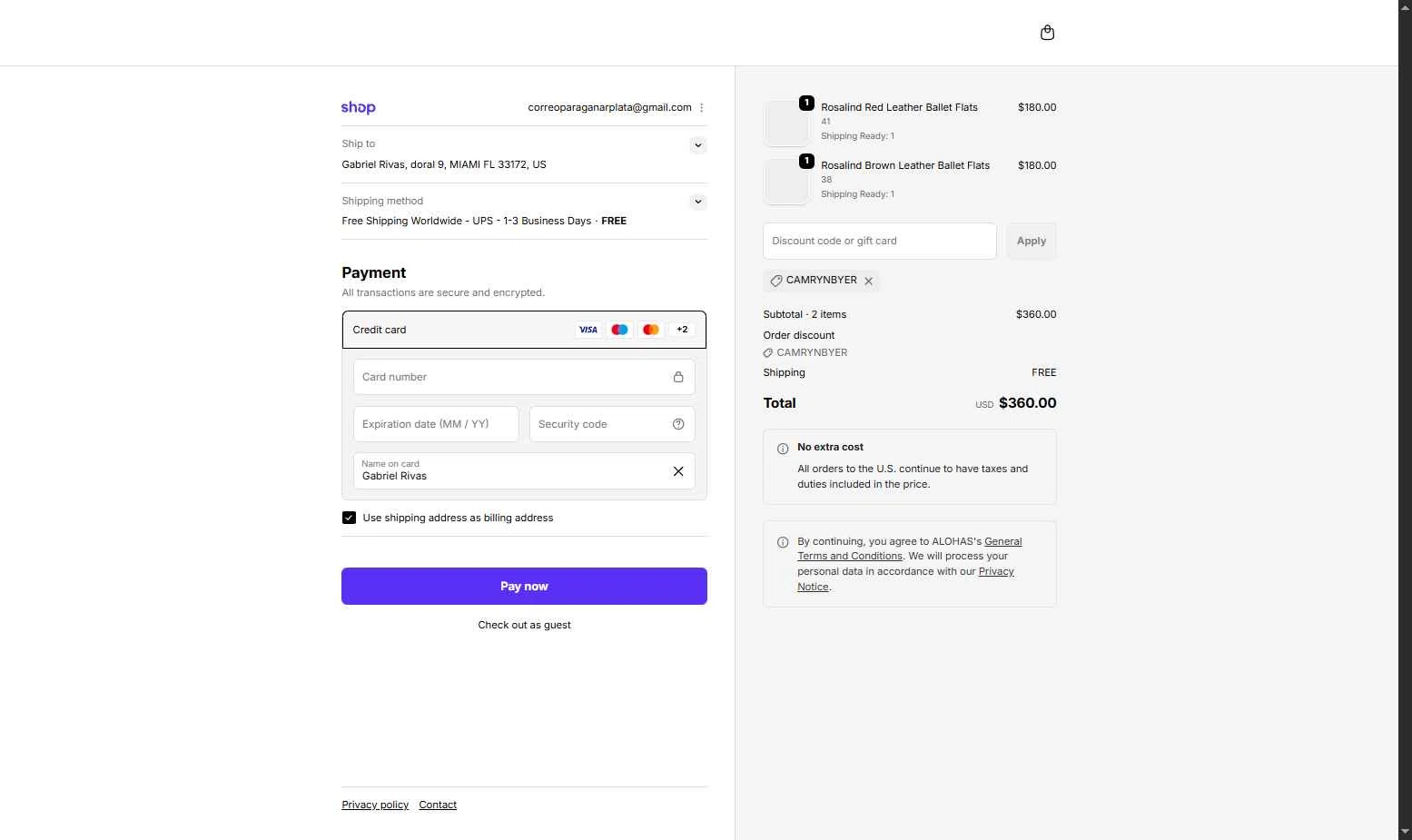The height and width of the screenshot is (840, 1412).
Task: Open General Terms and Conditions link
Action: pos(910,548)
